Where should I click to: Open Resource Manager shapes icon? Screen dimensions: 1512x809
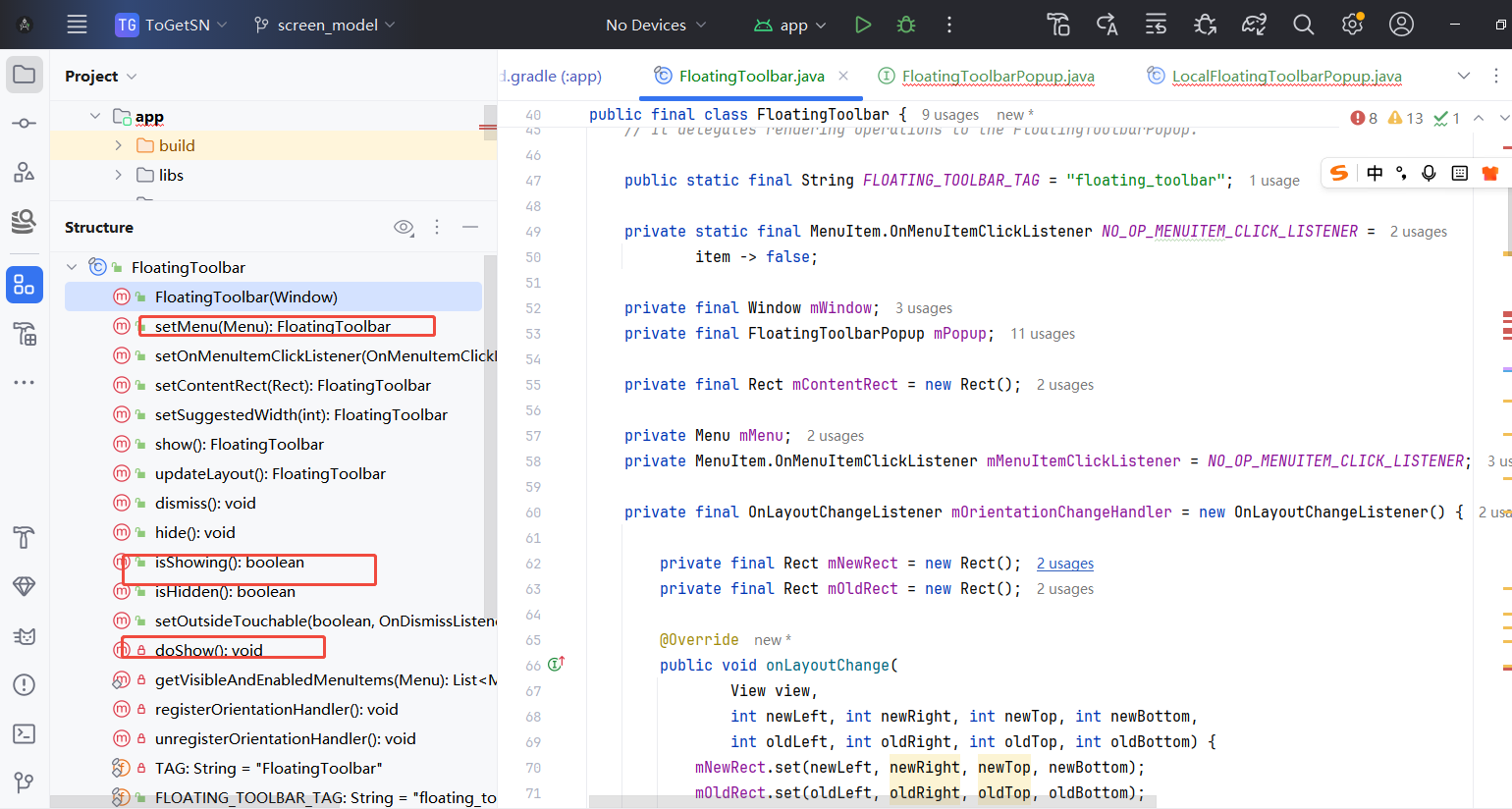click(x=25, y=173)
